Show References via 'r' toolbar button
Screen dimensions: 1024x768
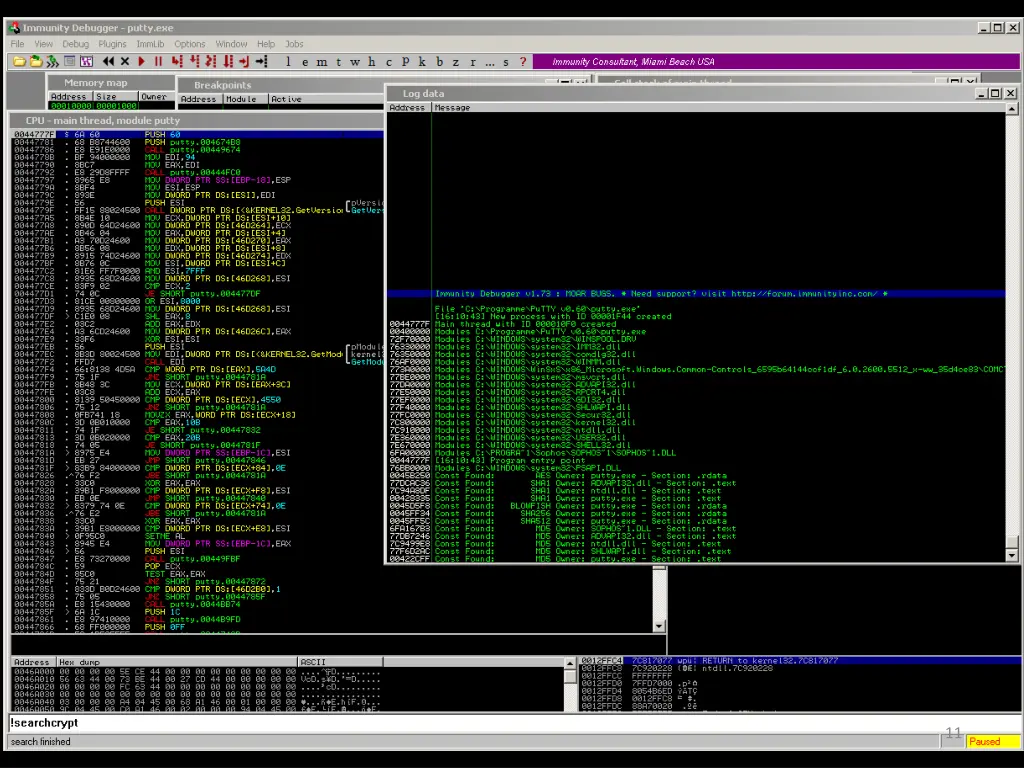click(x=473, y=61)
